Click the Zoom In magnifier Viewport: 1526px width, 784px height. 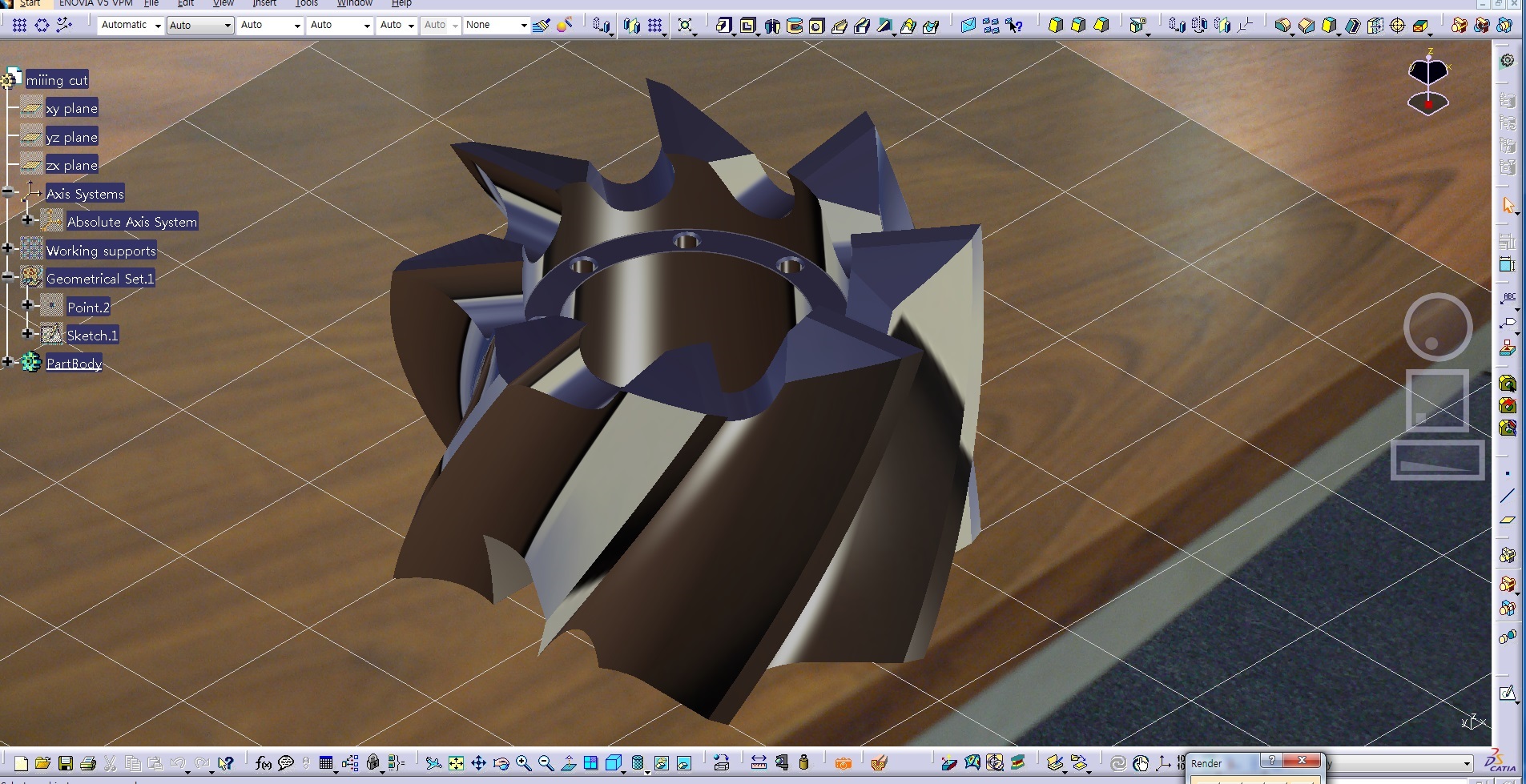click(x=524, y=763)
